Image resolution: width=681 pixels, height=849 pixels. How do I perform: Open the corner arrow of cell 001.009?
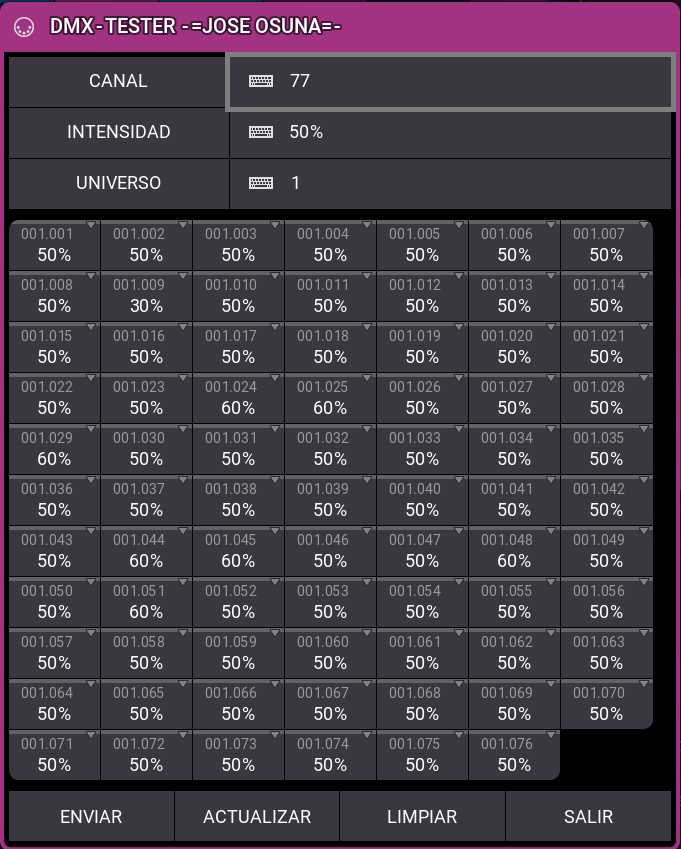click(x=183, y=277)
